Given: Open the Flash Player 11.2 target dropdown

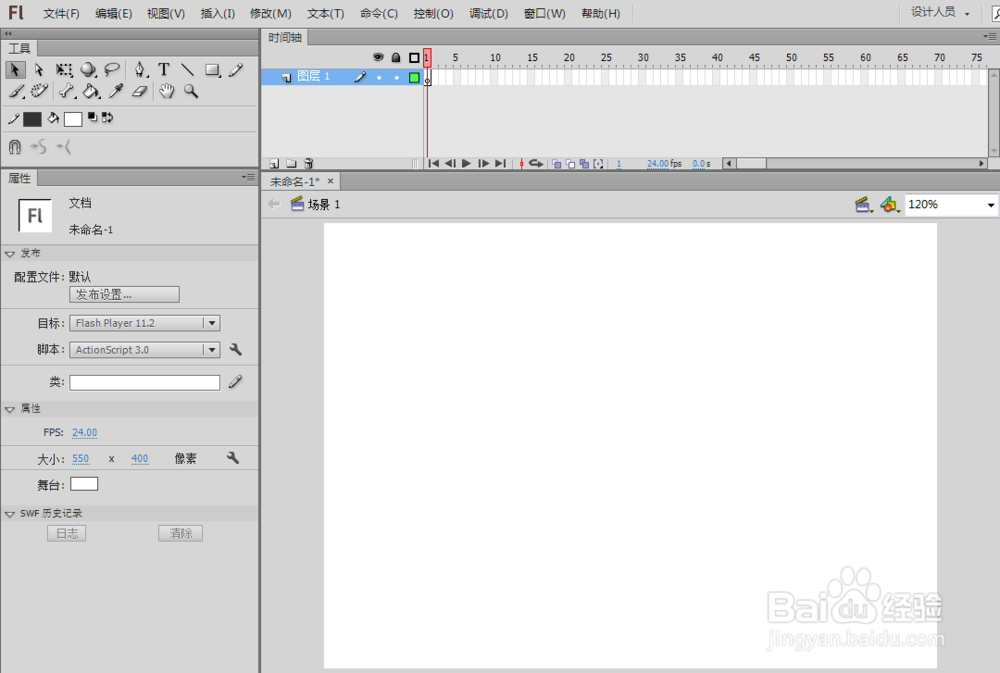Looking at the screenshot, I should 212,323.
